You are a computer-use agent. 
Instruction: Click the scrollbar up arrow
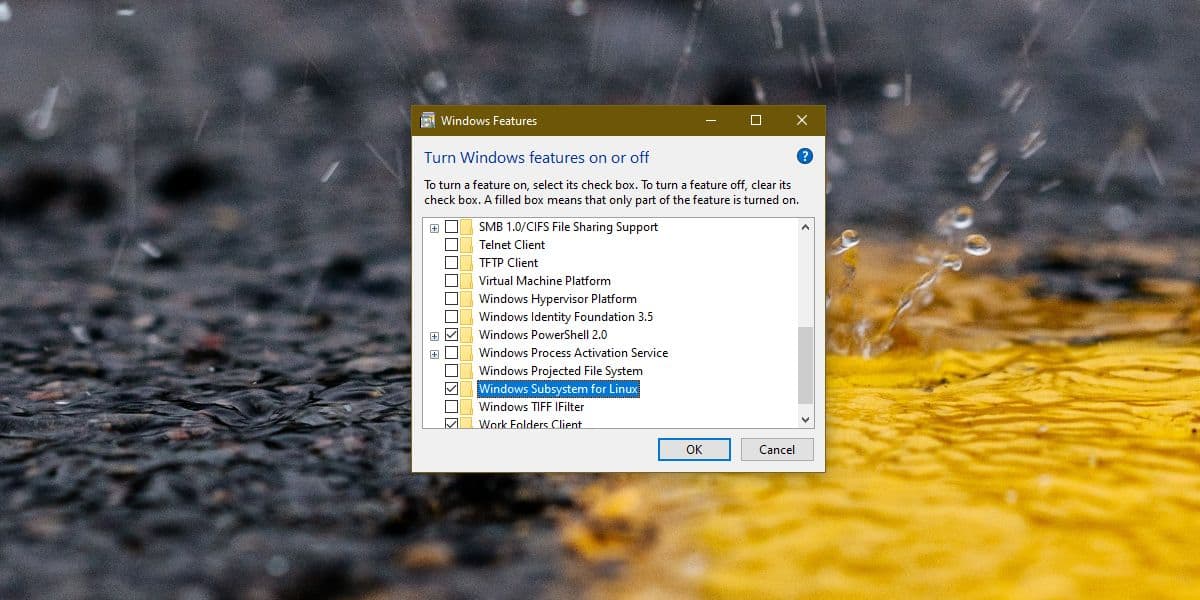tap(806, 227)
